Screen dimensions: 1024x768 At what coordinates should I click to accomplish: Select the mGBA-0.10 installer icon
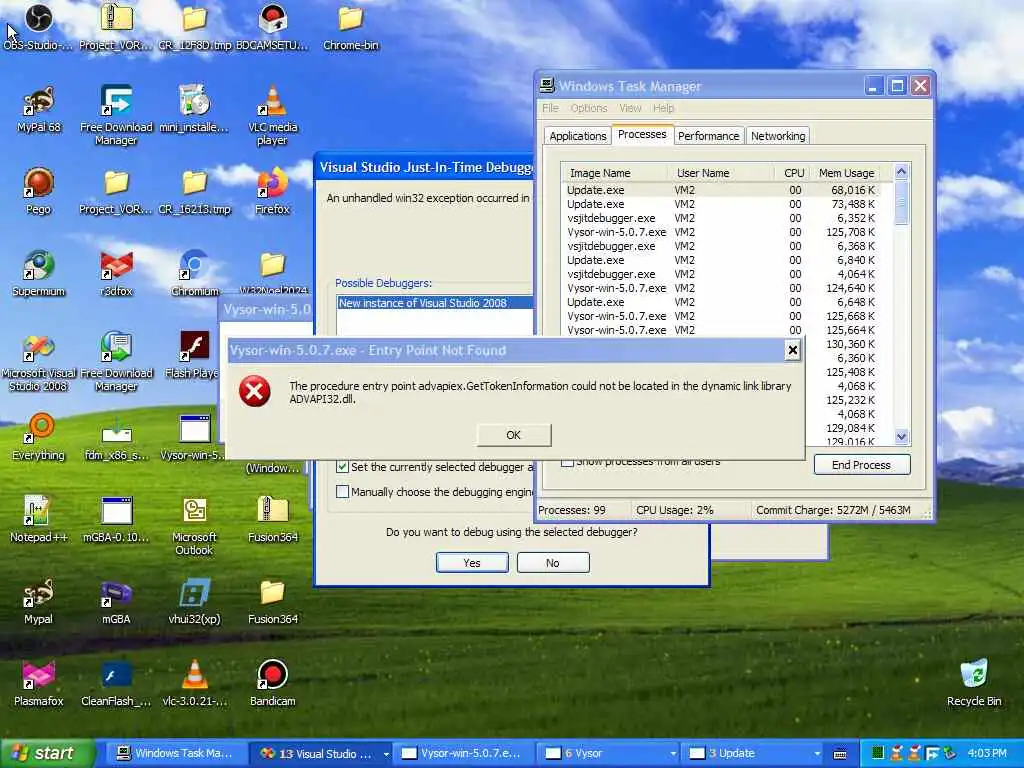click(116, 520)
